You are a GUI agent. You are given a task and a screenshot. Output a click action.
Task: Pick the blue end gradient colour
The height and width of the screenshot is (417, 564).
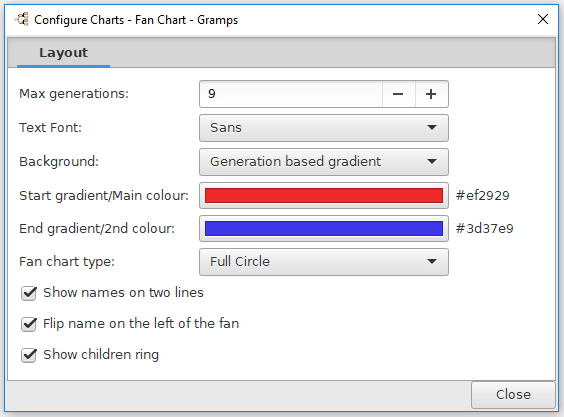(324, 228)
